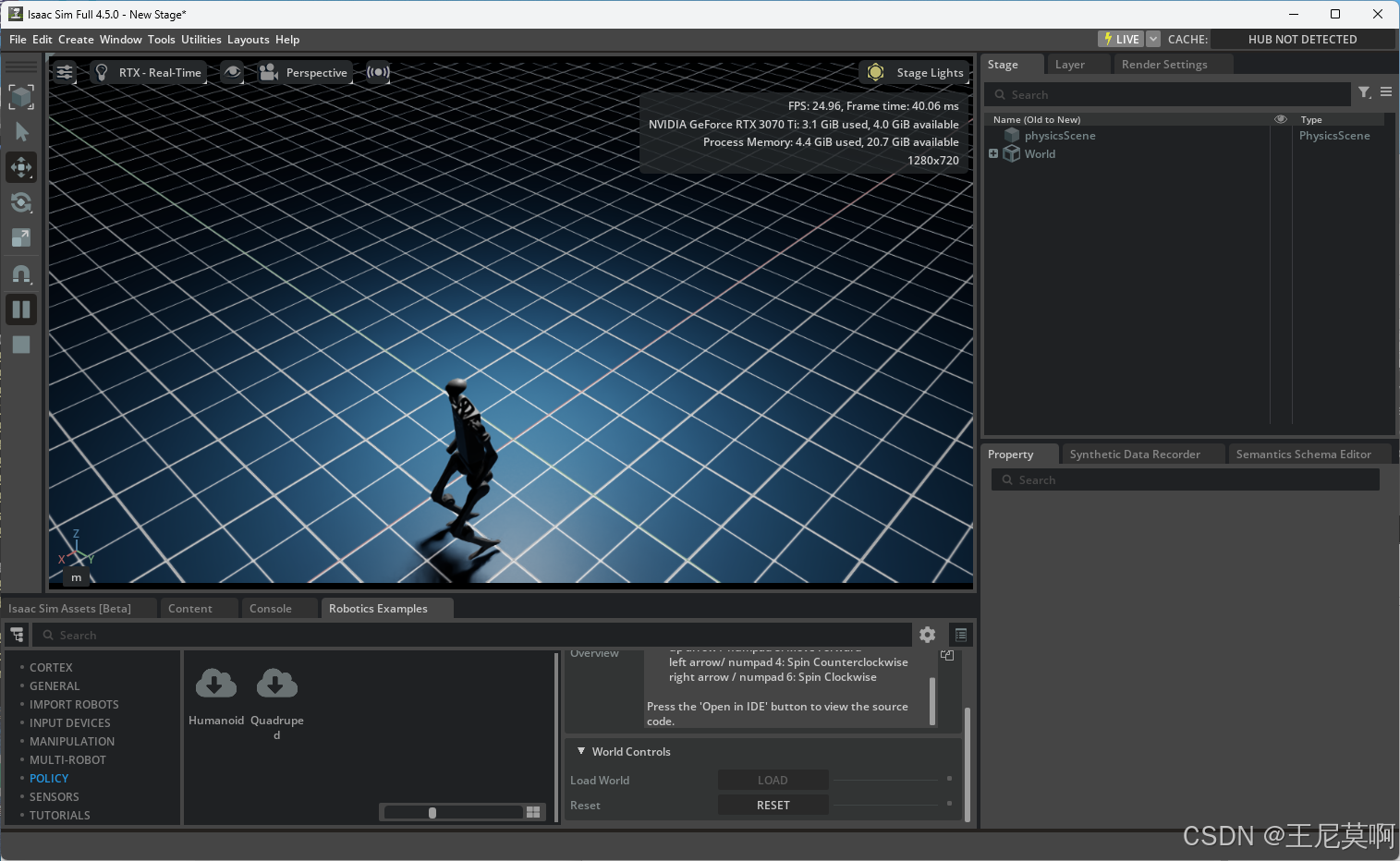Open the Edit menu
The image size is (1400, 861).
pos(43,40)
